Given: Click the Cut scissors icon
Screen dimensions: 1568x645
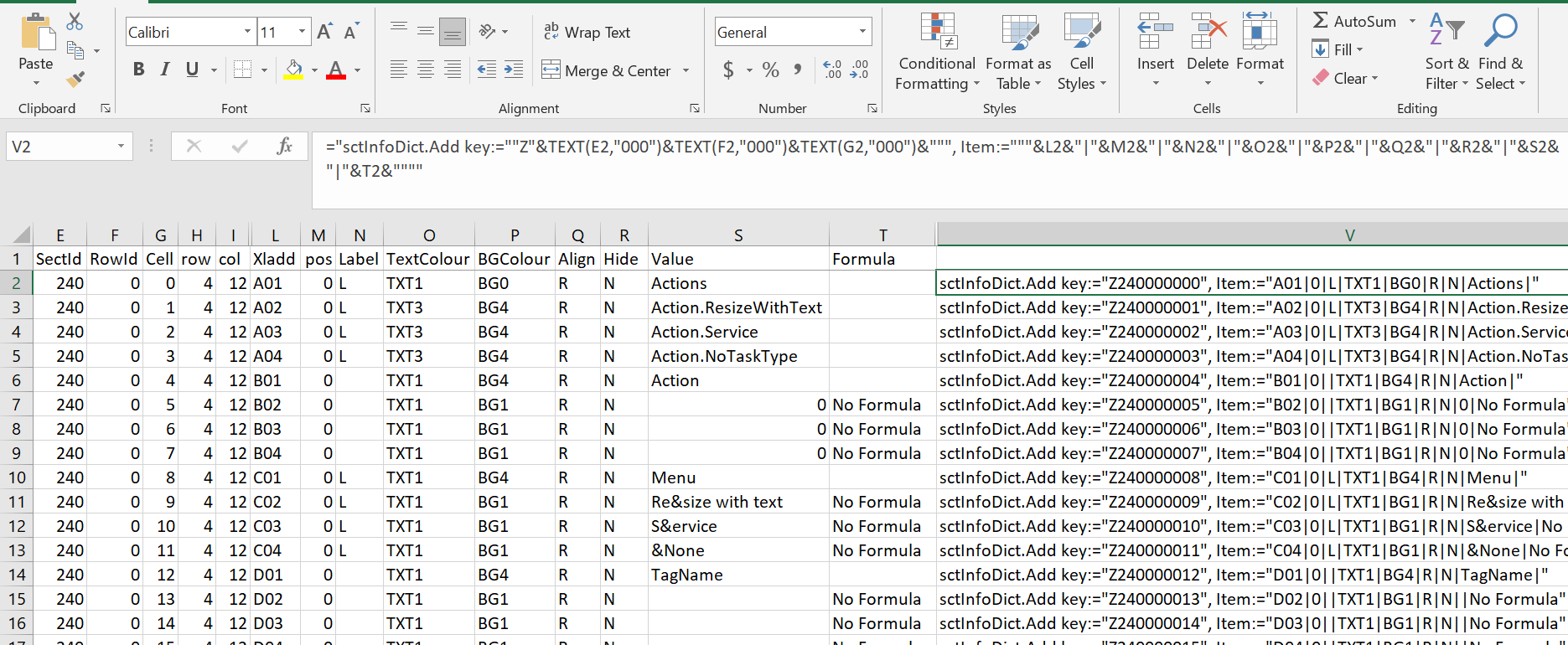Looking at the screenshot, I should tap(75, 22).
